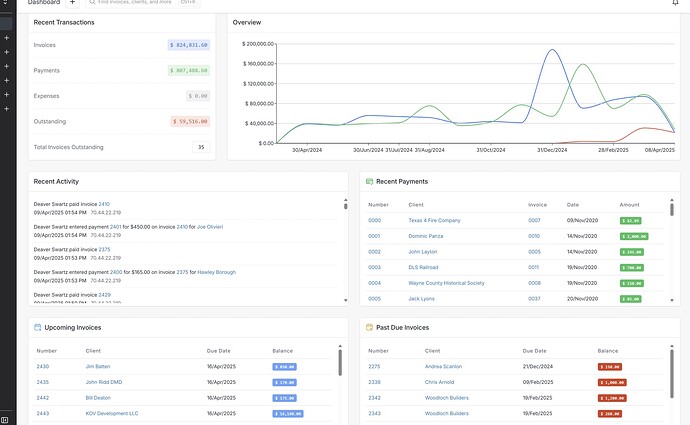Click 31/Dec/2024 label on Overview chart axis
Viewport: 690px width, 425px height.
(552, 150)
